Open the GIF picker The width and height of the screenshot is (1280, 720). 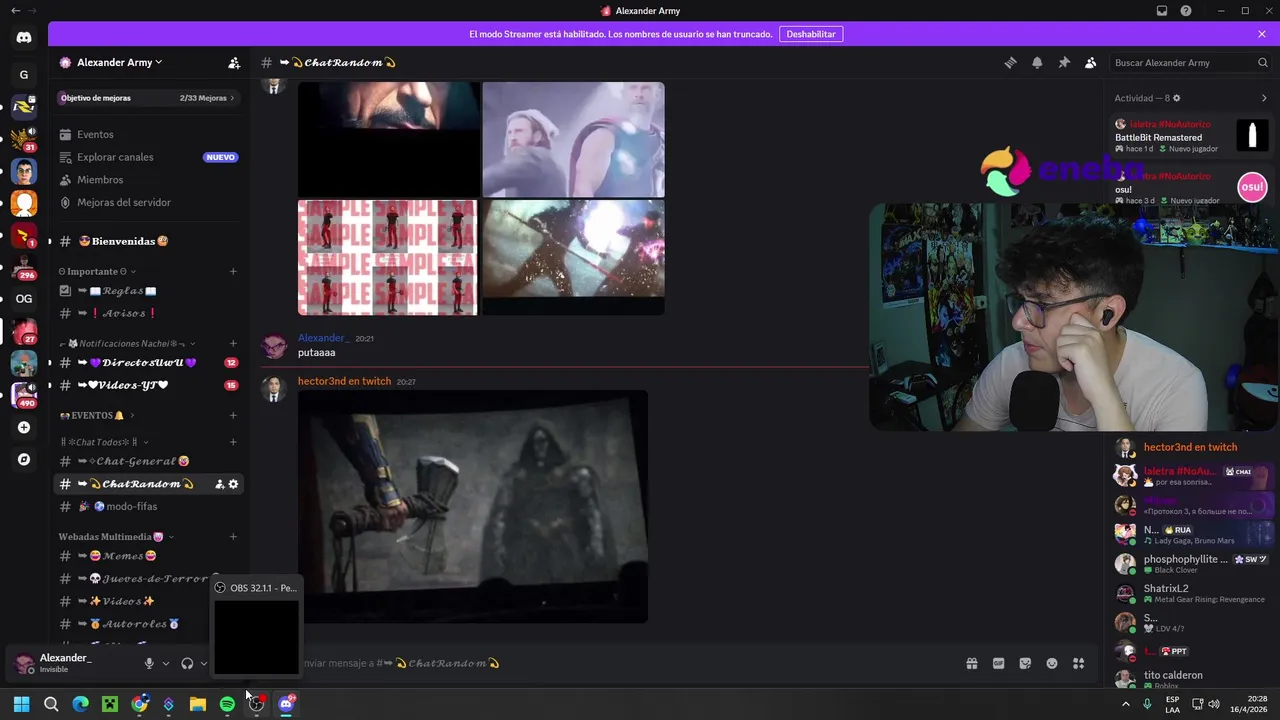coord(998,663)
